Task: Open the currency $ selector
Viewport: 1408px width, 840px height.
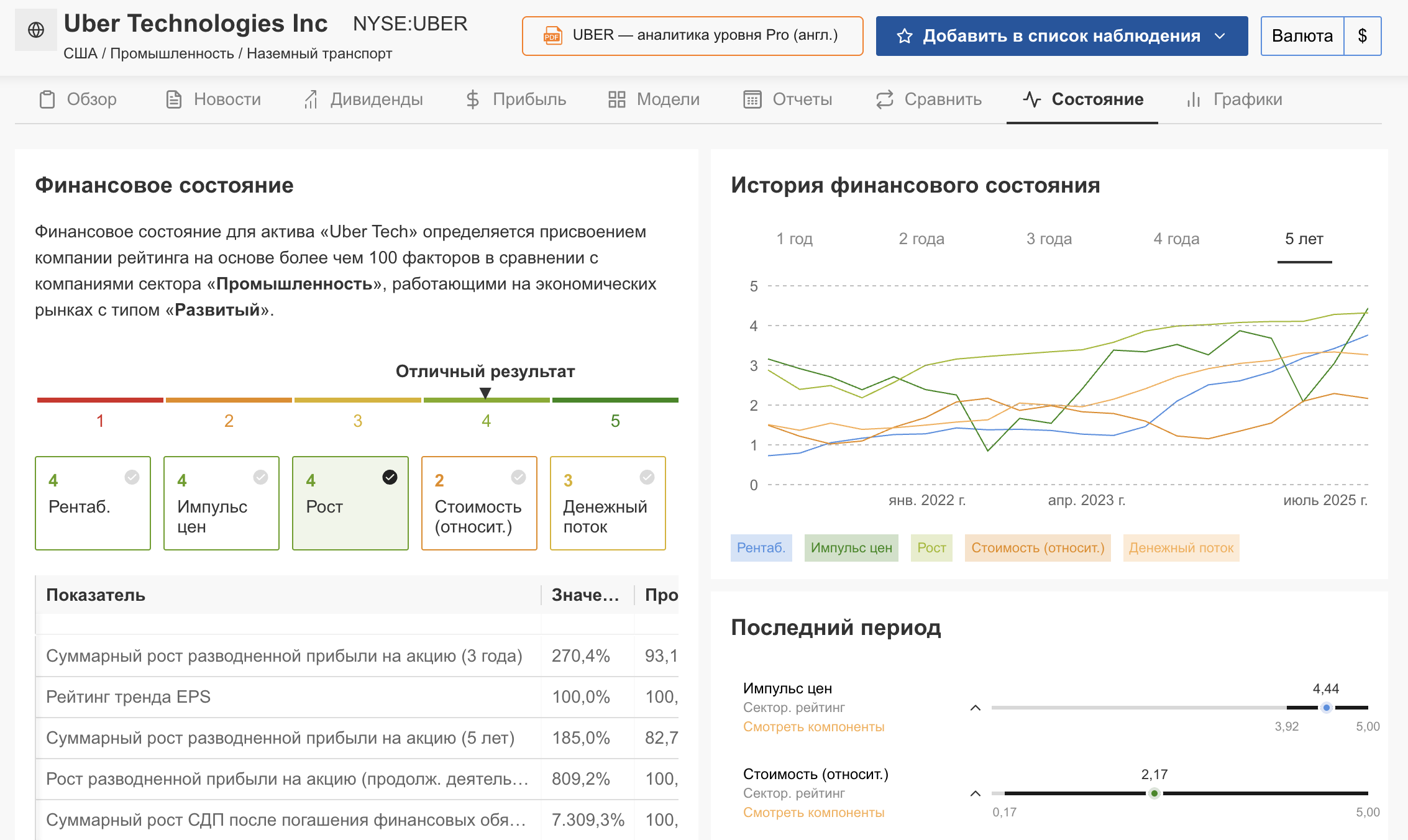Action: 1362,36
